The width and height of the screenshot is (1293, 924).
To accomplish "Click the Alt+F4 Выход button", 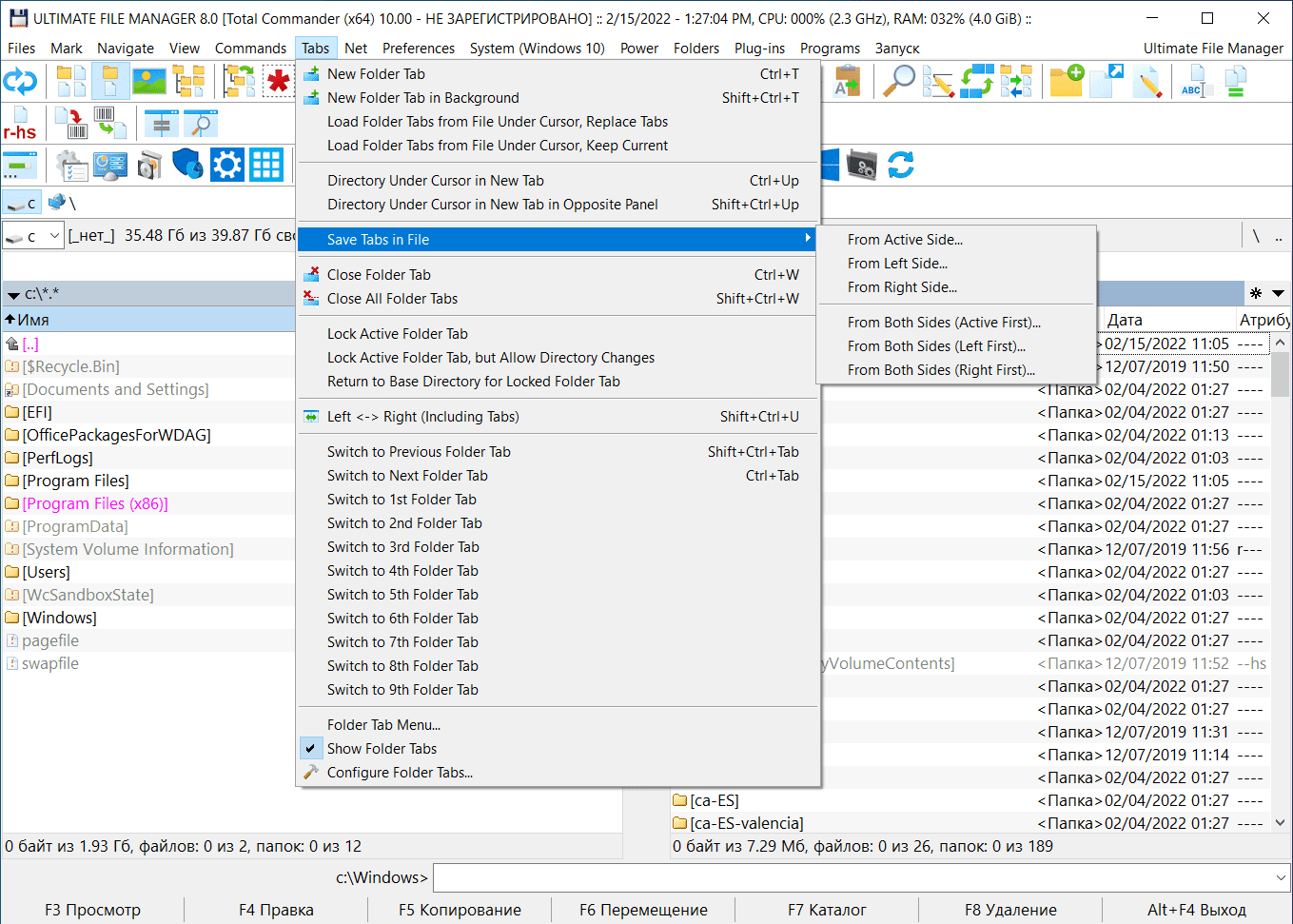I will (1196, 910).
